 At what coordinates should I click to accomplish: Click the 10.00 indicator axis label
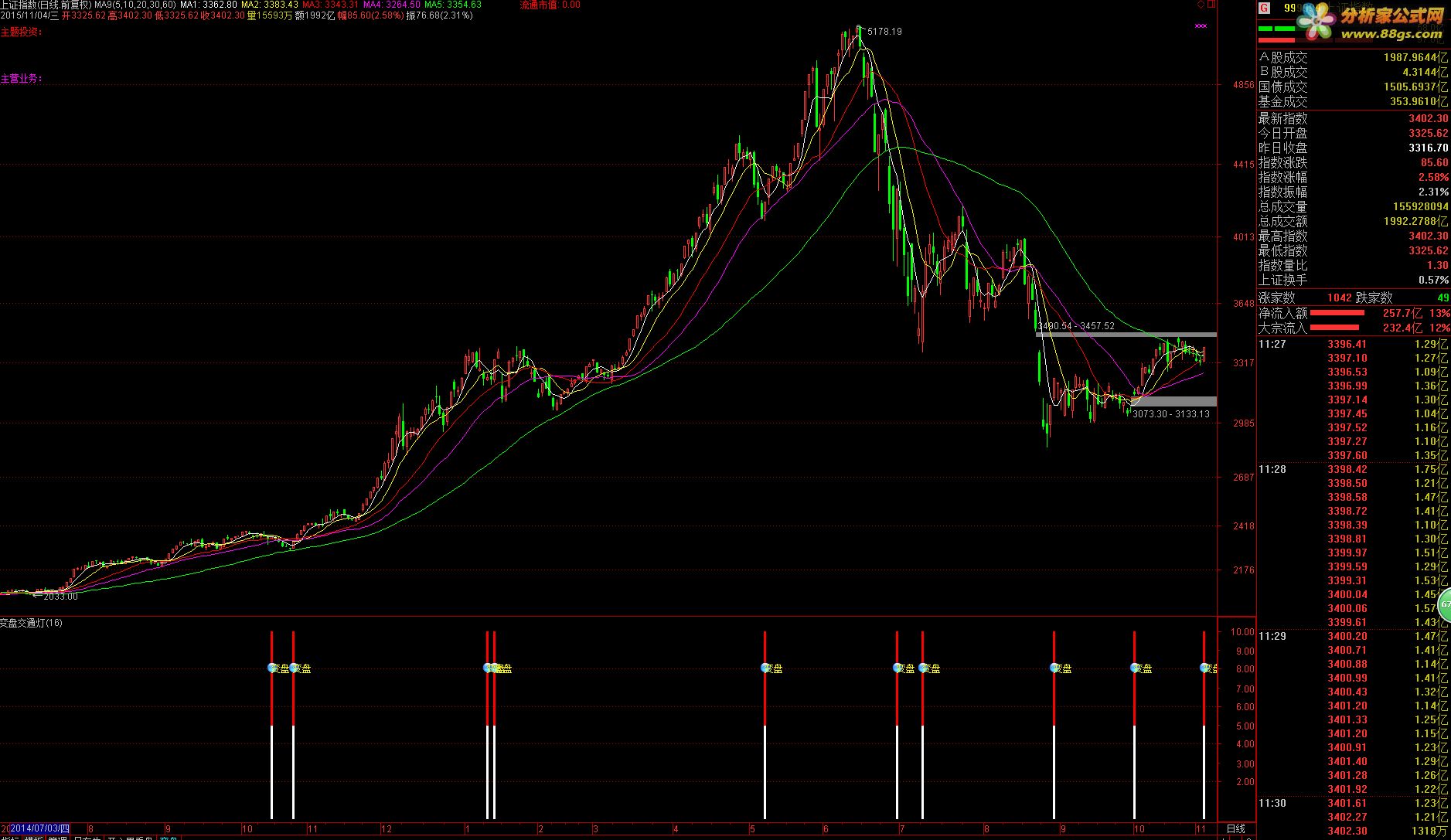click(1242, 631)
